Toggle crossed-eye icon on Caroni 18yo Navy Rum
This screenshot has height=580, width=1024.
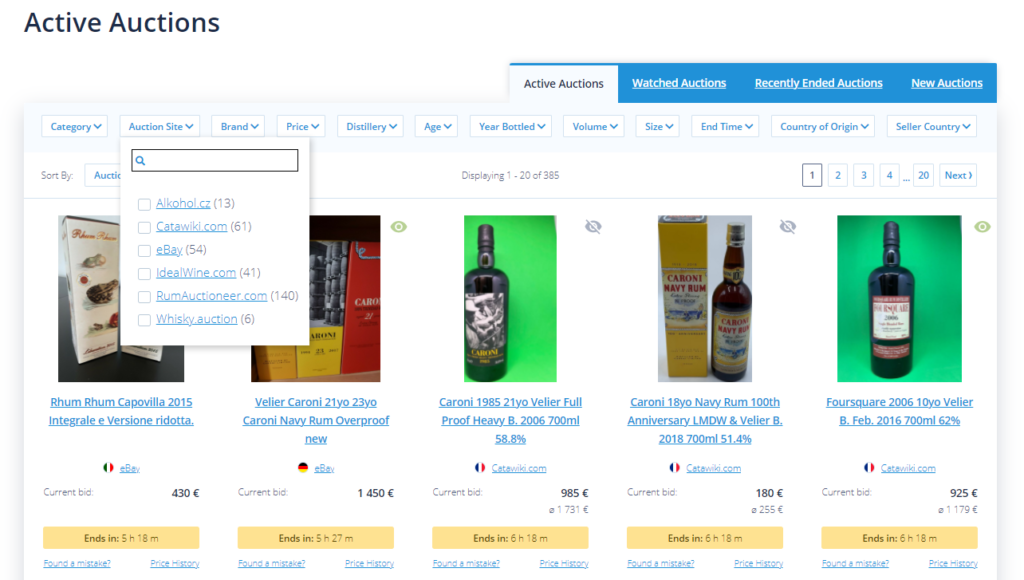[788, 227]
